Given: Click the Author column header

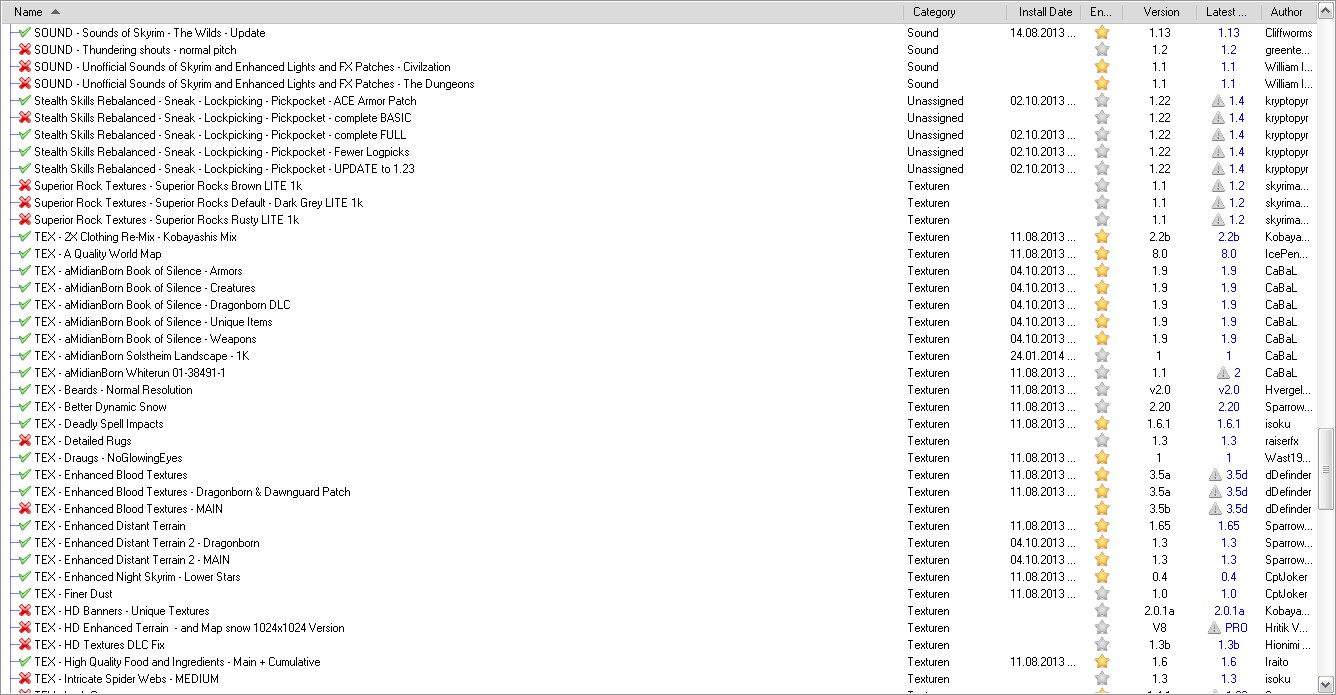Looking at the screenshot, I should pos(1287,12).
